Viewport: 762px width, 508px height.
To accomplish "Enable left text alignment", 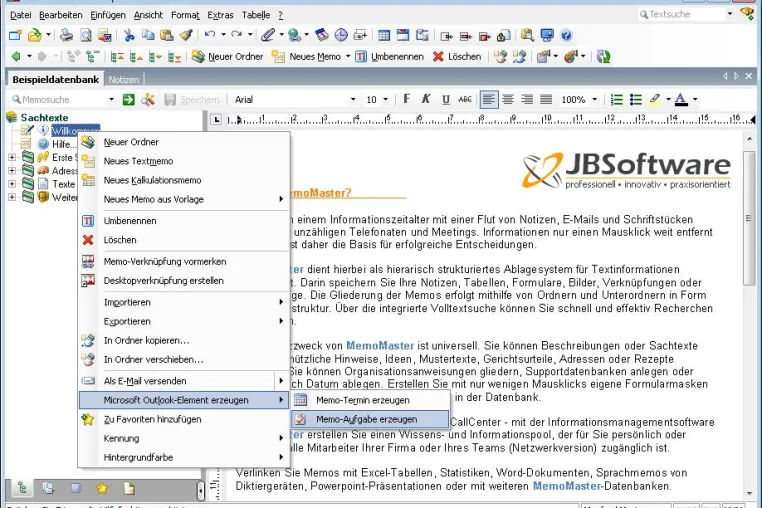I will [489, 100].
